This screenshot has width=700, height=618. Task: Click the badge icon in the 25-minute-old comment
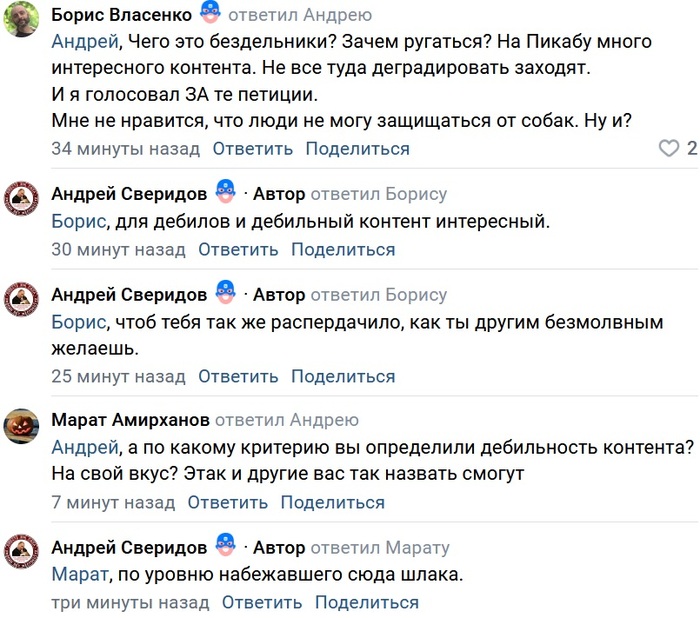225,295
